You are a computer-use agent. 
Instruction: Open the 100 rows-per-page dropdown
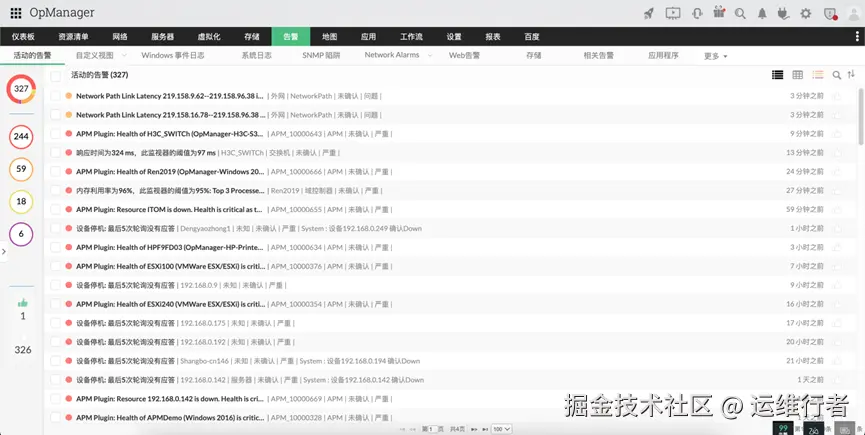[502, 429]
